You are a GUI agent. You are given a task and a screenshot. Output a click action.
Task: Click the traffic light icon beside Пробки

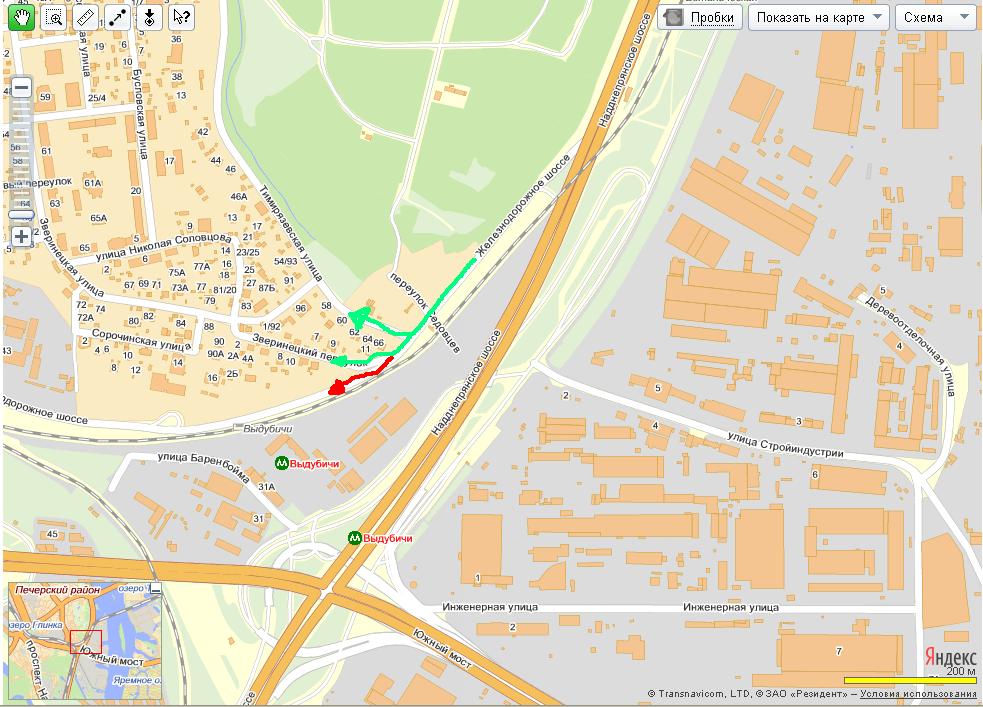coord(673,18)
